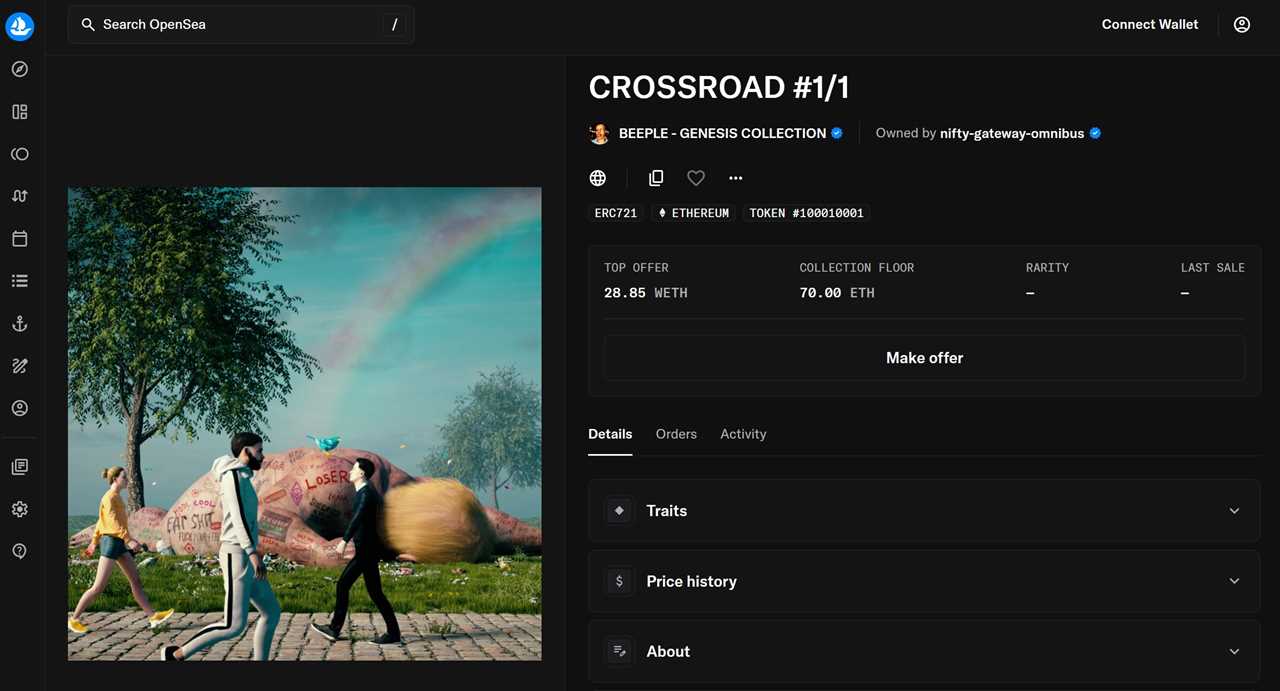This screenshot has height=691, width=1280.
Task: Expand the About section
Action: pos(924,651)
